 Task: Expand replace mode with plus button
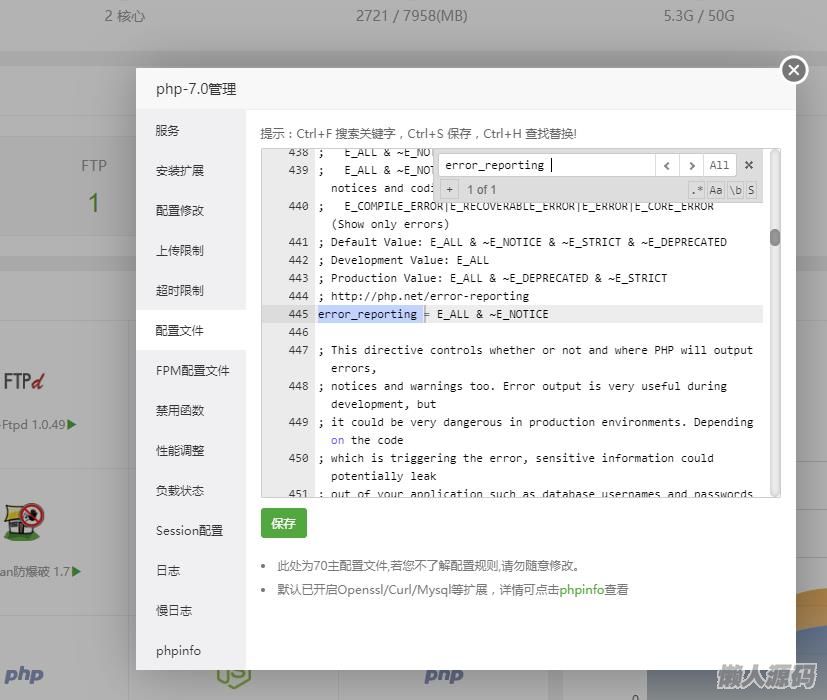tap(450, 190)
